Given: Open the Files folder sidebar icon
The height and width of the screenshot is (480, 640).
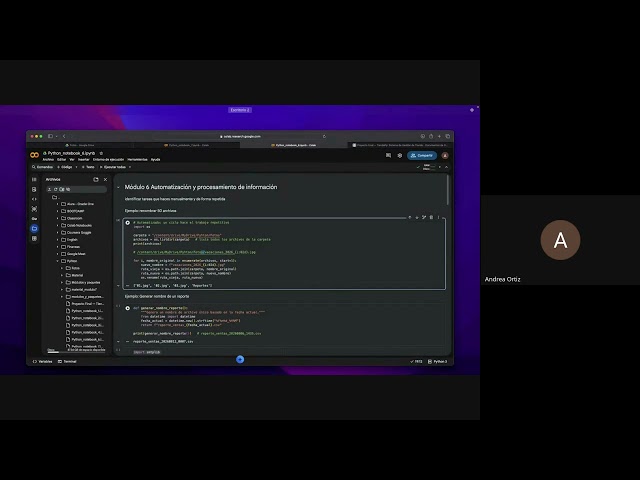Looking at the screenshot, I should point(34,229).
